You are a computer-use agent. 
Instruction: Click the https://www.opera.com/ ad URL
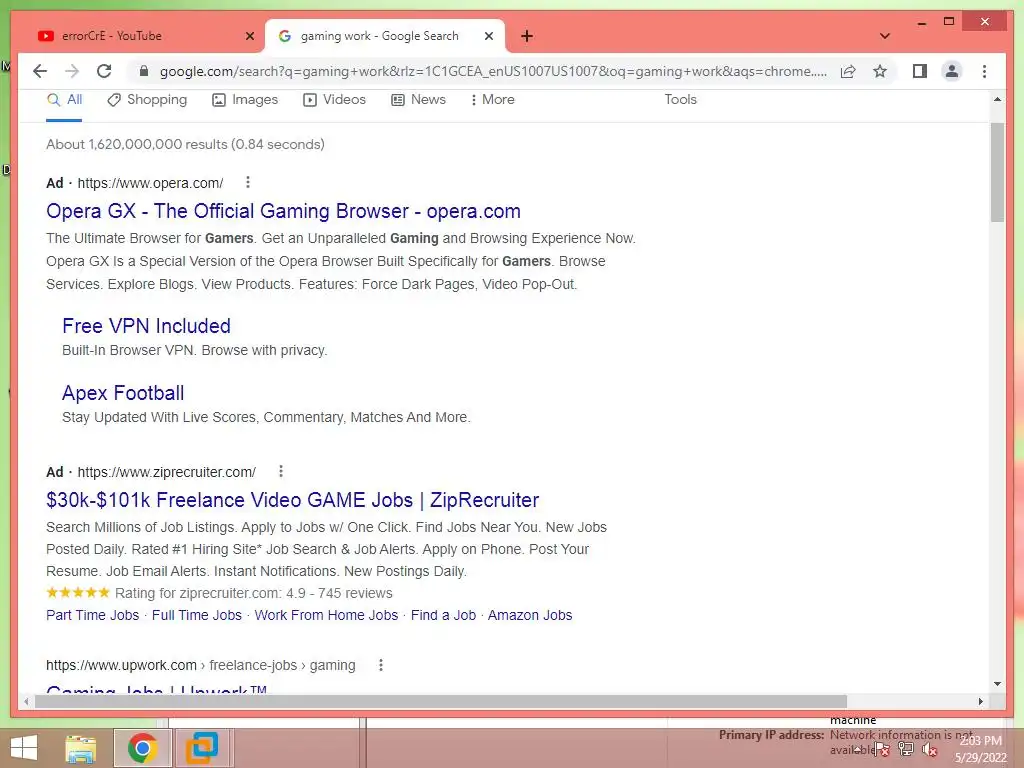(x=150, y=183)
